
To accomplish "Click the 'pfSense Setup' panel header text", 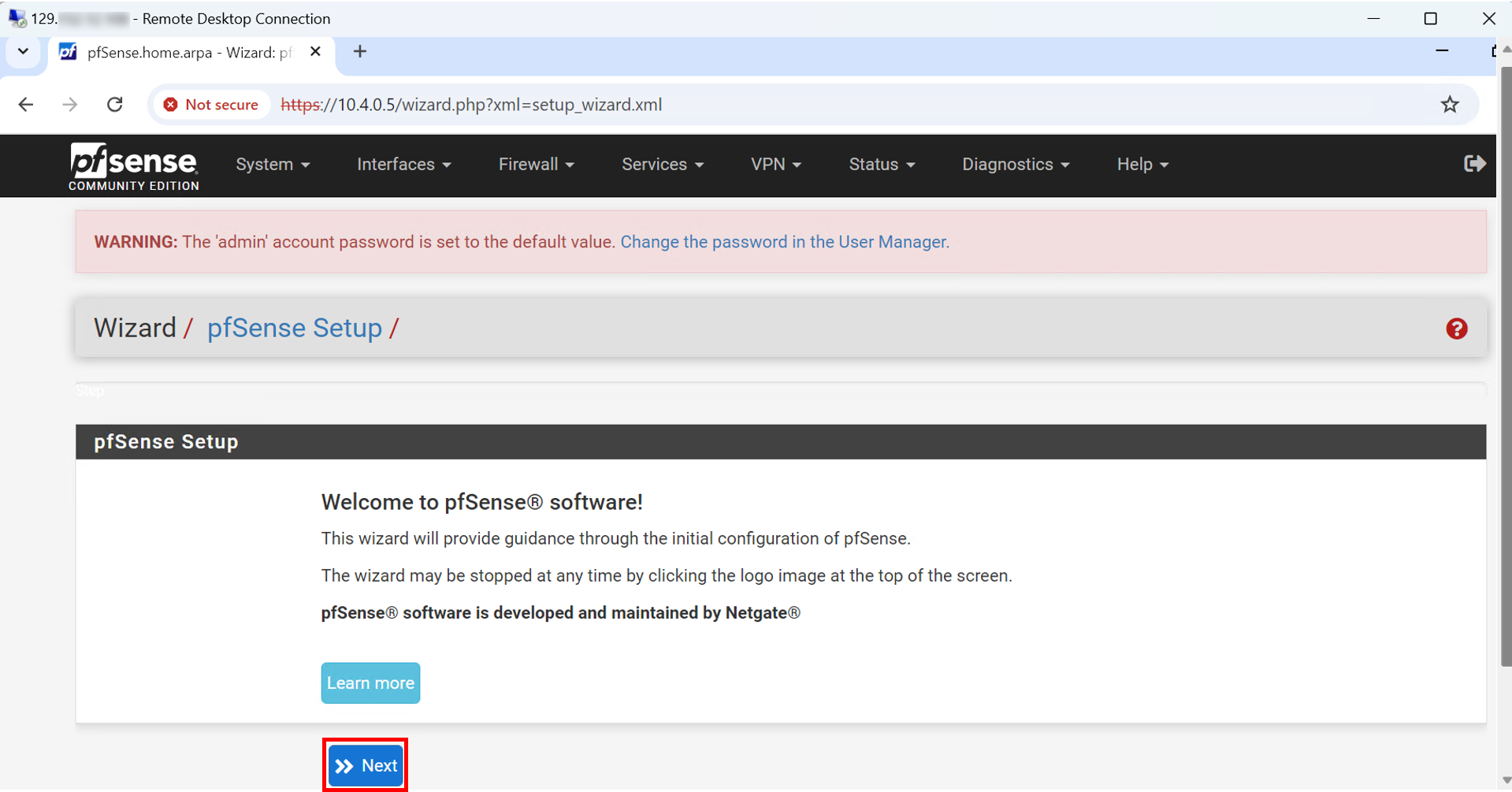I will [x=166, y=442].
